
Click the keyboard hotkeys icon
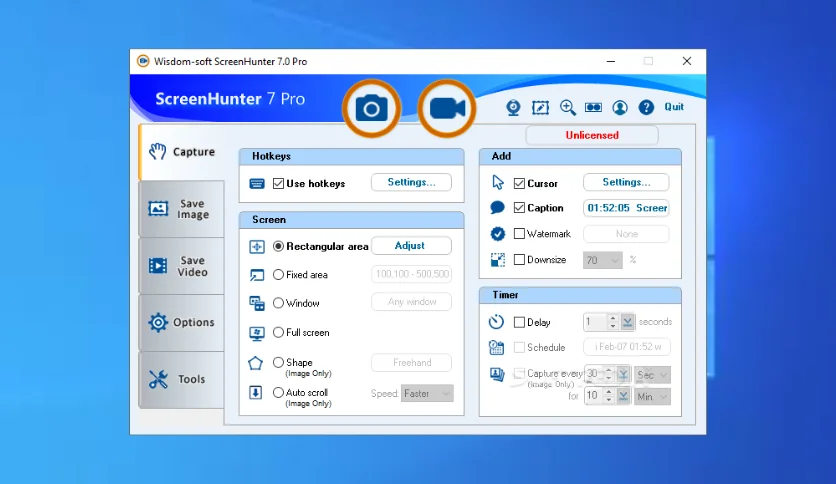(256, 184)
